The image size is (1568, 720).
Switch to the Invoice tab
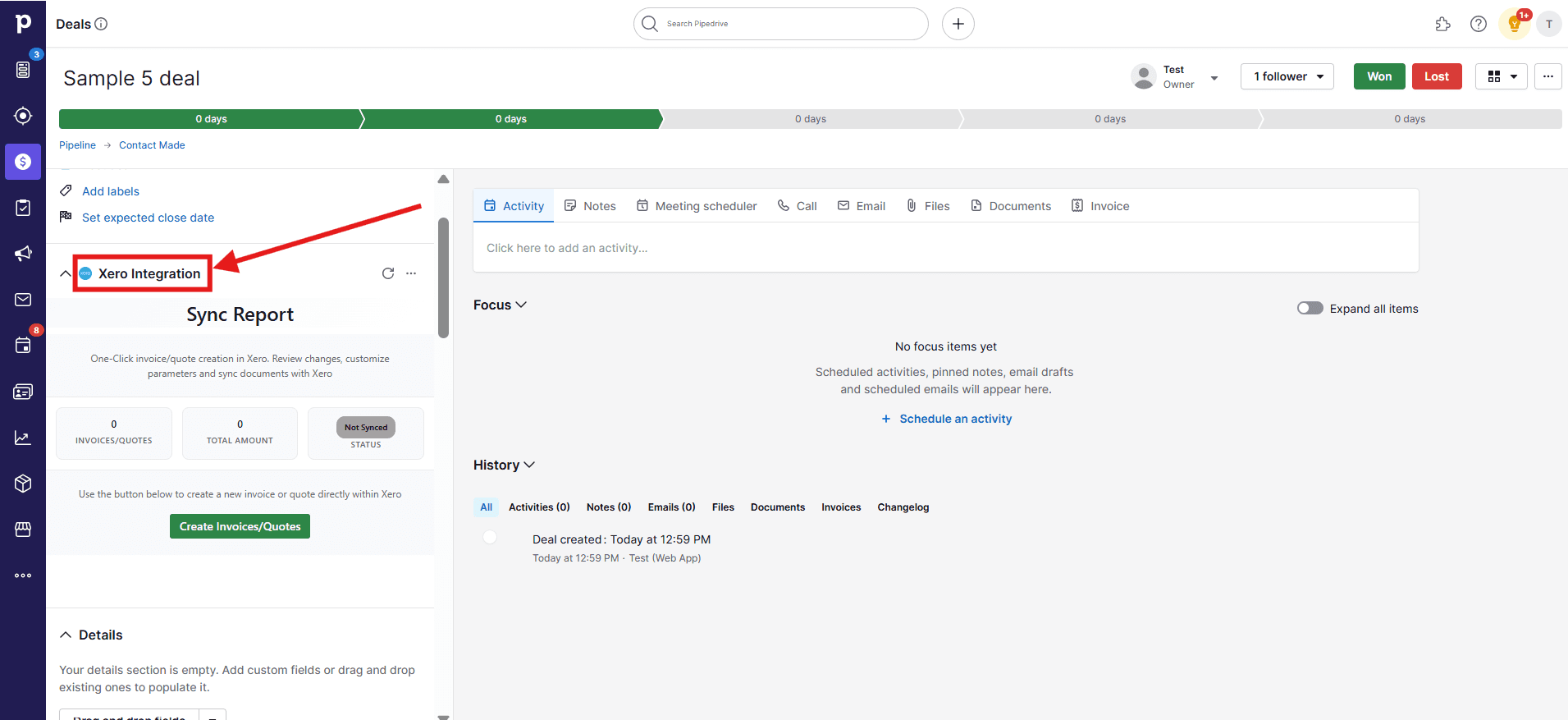point(1100,206)
